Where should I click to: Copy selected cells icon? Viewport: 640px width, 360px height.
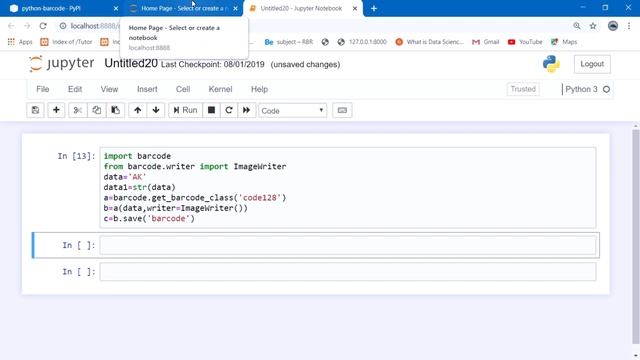pyautogui.click(x=96, y=110)
